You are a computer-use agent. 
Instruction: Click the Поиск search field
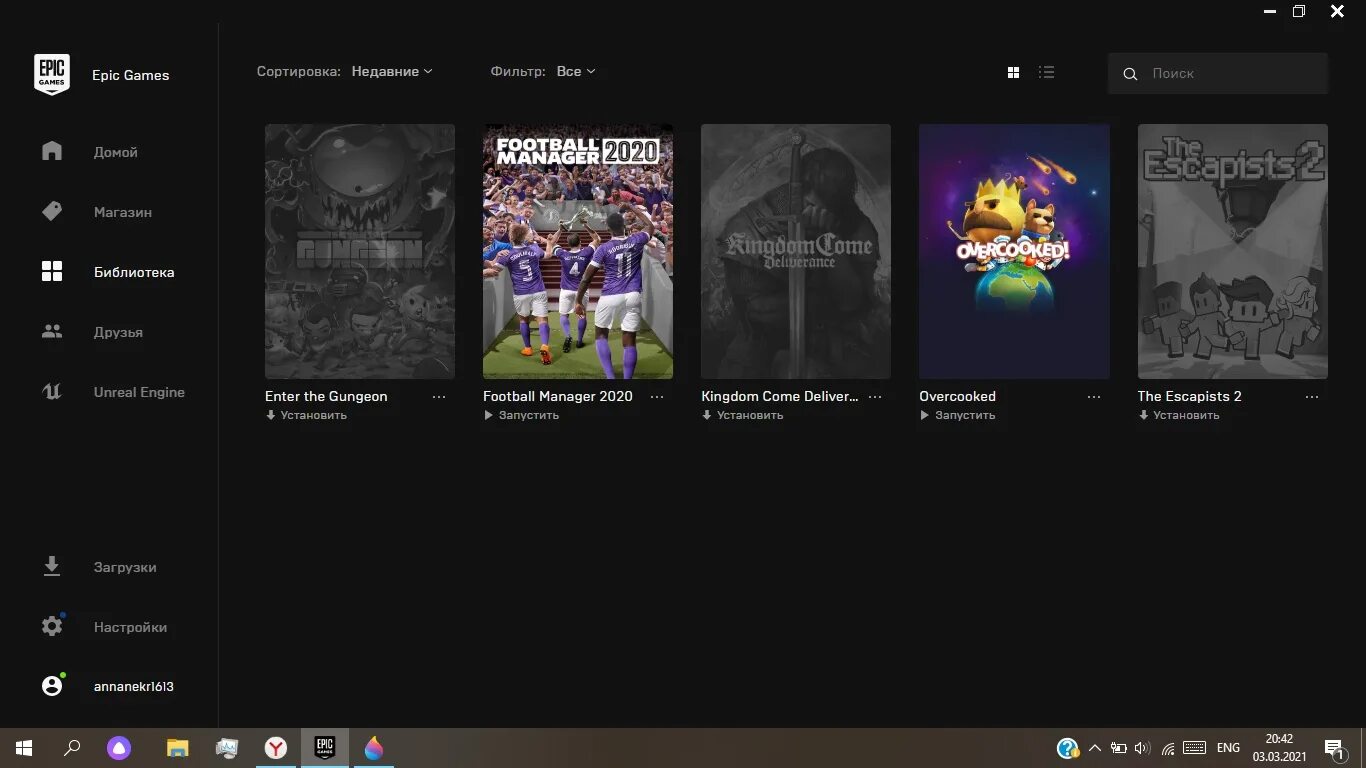(1218, 73)
